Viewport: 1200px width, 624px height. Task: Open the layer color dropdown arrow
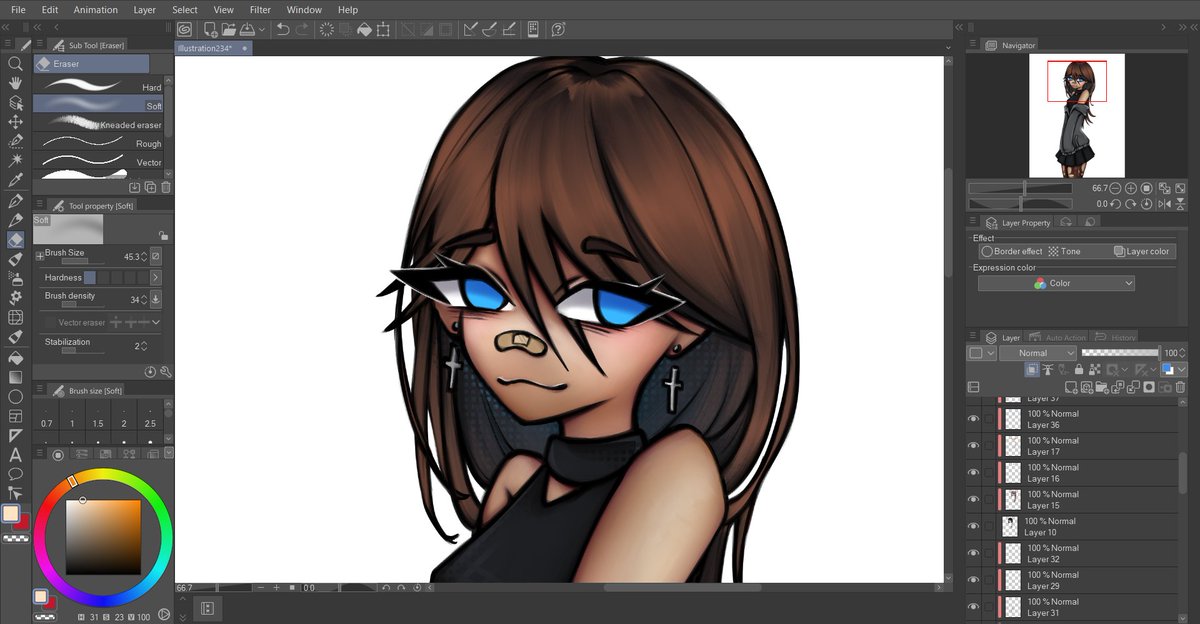[1182, 370]
